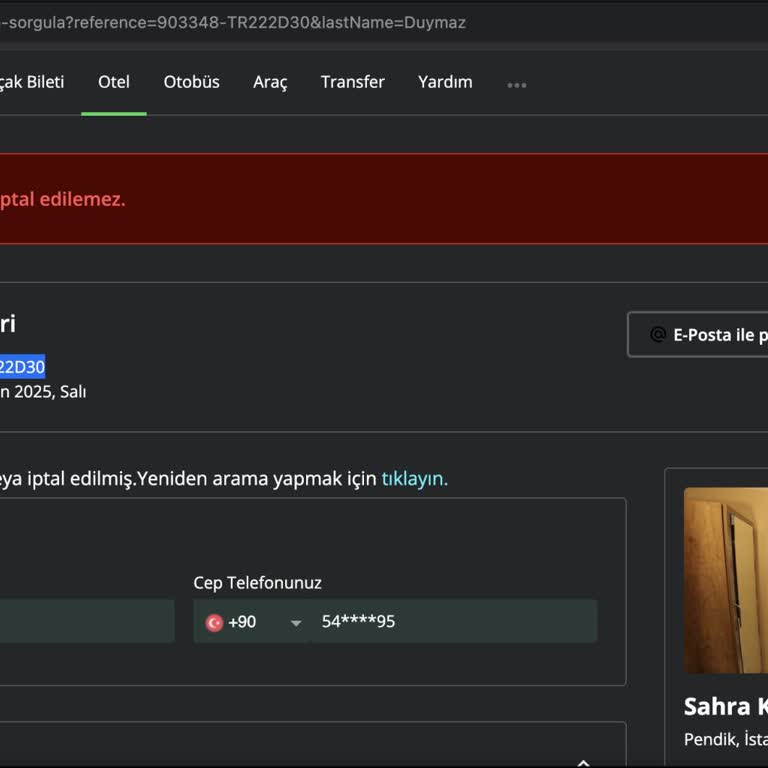Go to the Transfer tab
The width and height of the screenshot is (768, 768).
pyautogui.click(x=352, y=82)
